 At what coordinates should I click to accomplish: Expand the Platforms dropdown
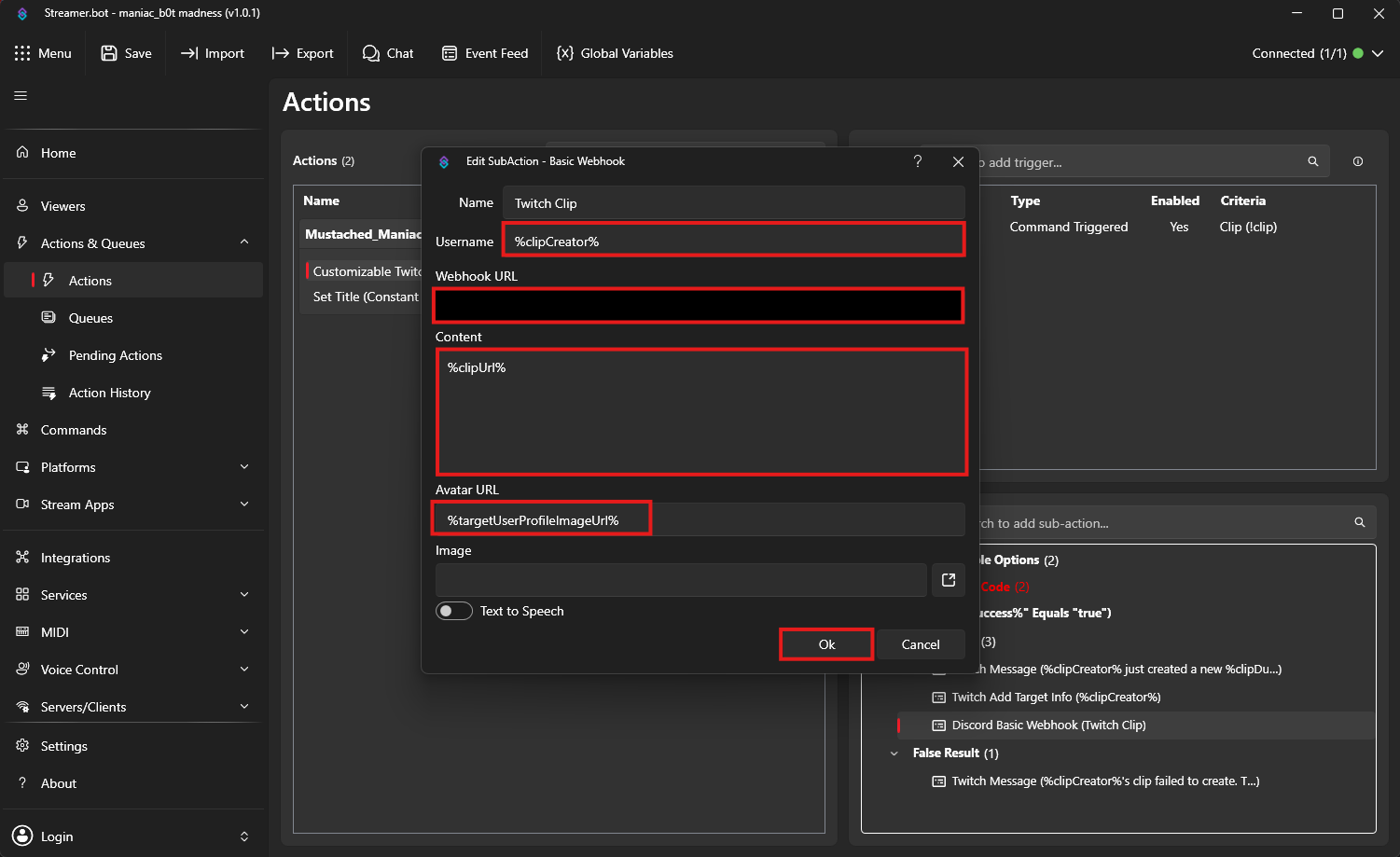[243, 467]
